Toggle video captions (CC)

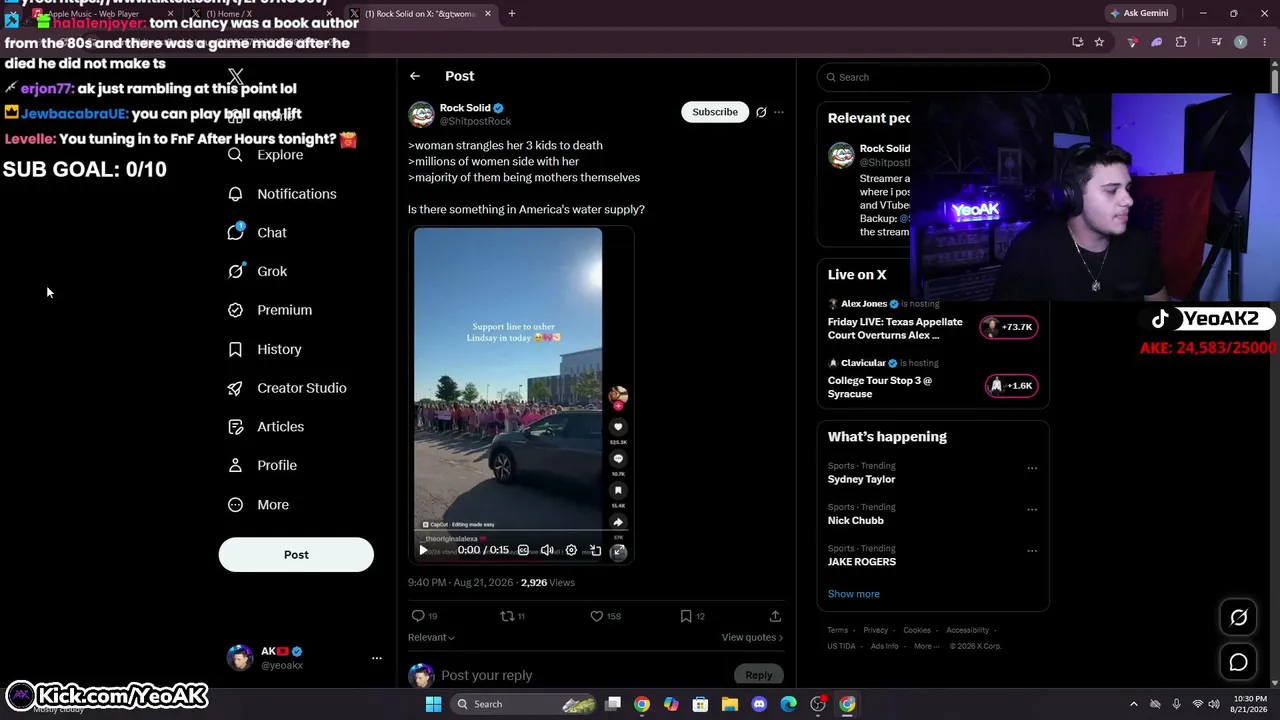523,550
